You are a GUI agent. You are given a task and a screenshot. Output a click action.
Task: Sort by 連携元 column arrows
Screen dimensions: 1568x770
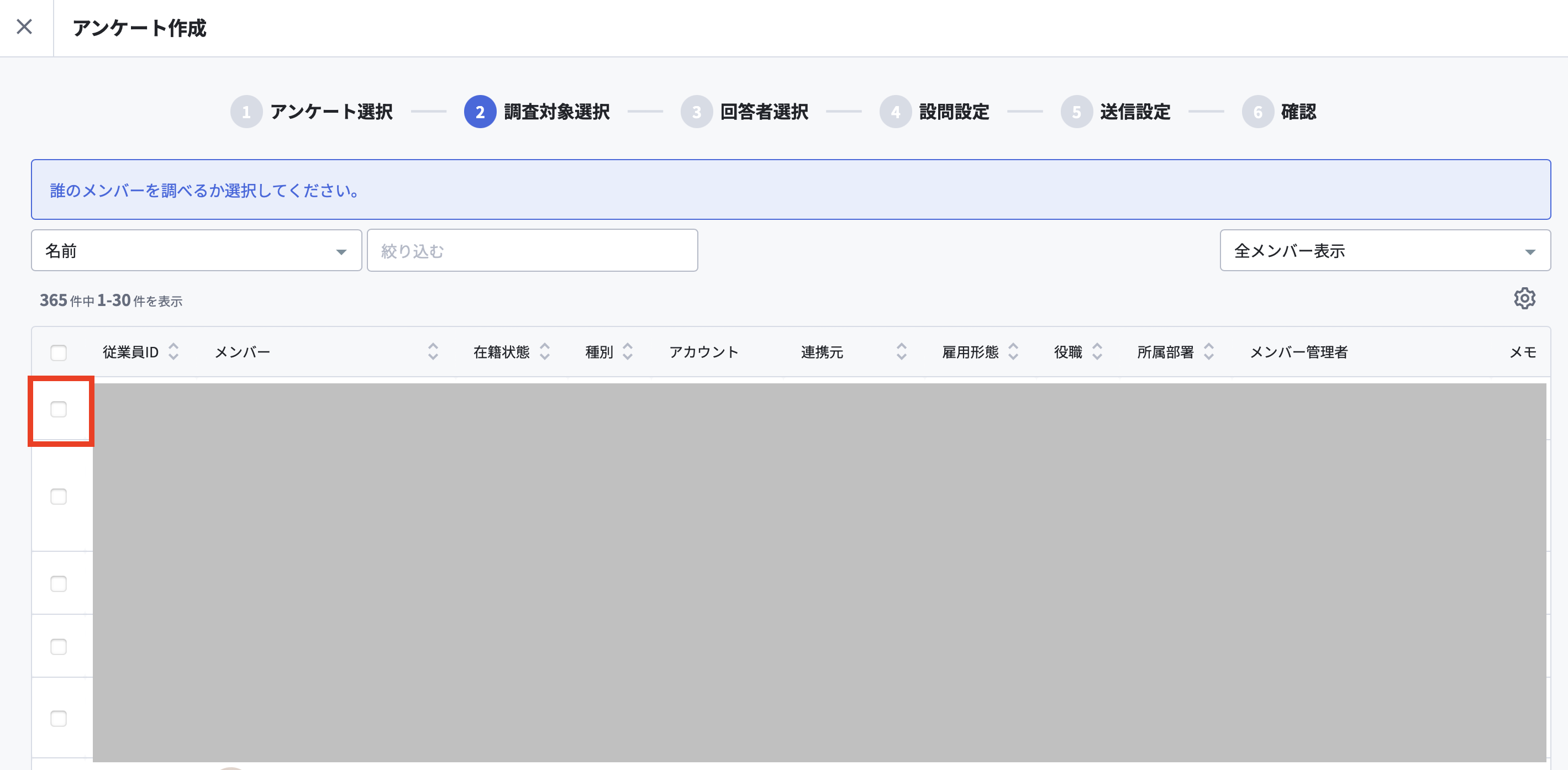[902, 351]
